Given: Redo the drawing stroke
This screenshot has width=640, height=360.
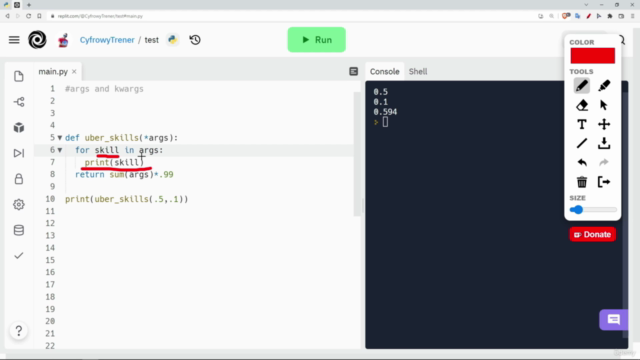Looking at the screenshot, I should (604, 162).
